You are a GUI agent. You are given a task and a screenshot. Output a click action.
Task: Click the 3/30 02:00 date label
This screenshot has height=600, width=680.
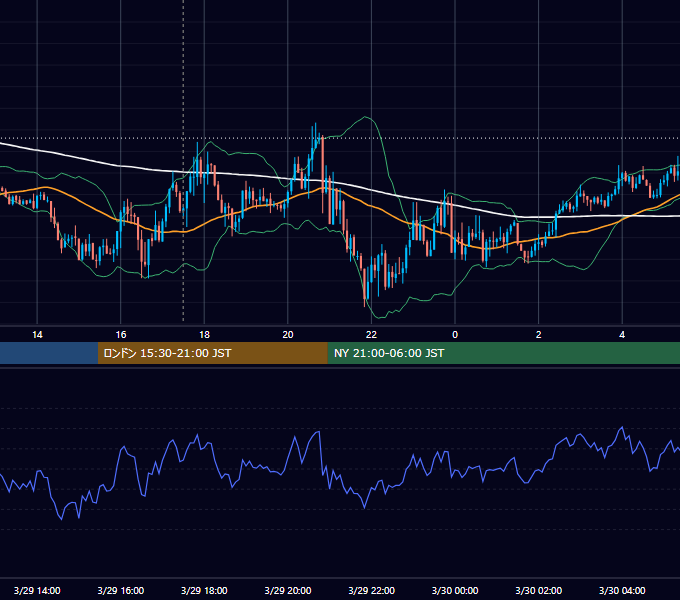[538, 590]
